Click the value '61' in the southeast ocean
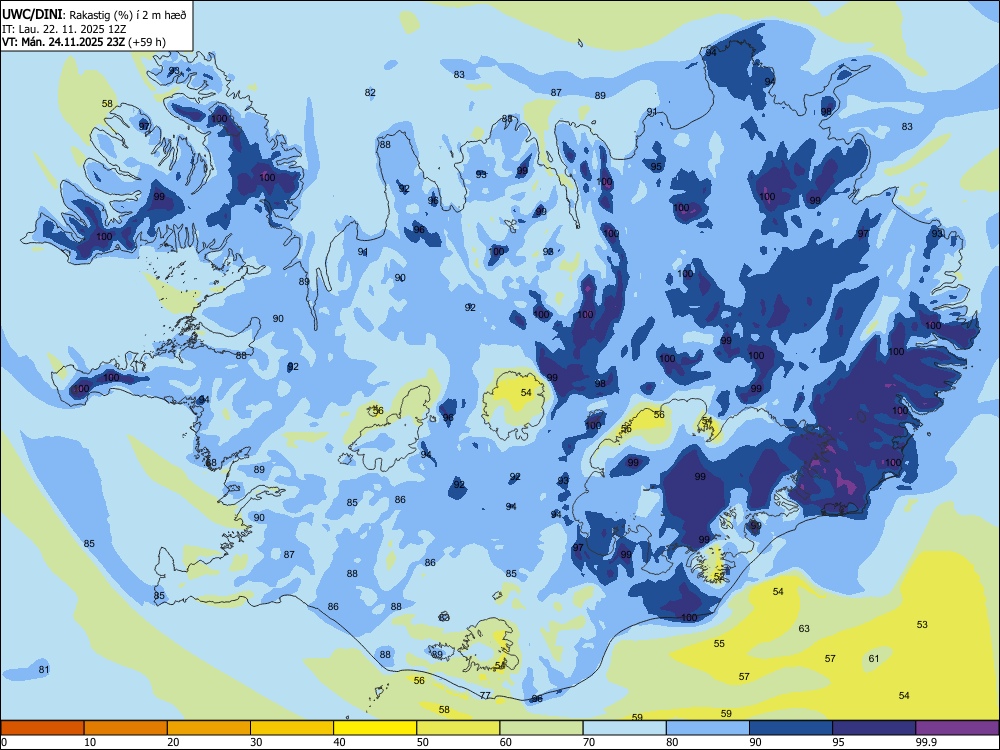Screen dimensions: 1000x750 click(x=874, y=658)
